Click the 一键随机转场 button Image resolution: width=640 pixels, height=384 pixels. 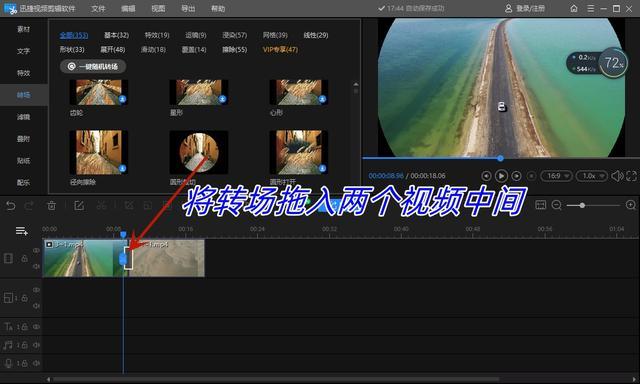coord(93,67)
